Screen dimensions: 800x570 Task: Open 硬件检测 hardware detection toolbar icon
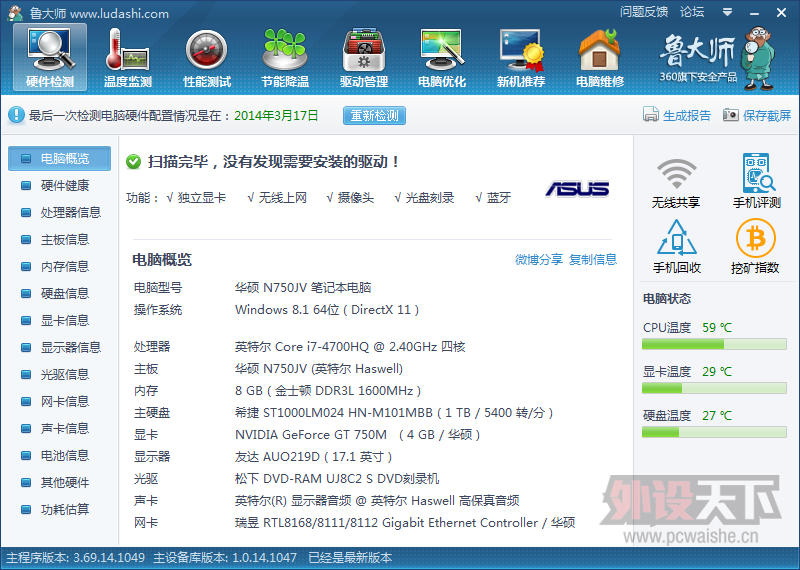pyautogui.click(x=50, y=57)
